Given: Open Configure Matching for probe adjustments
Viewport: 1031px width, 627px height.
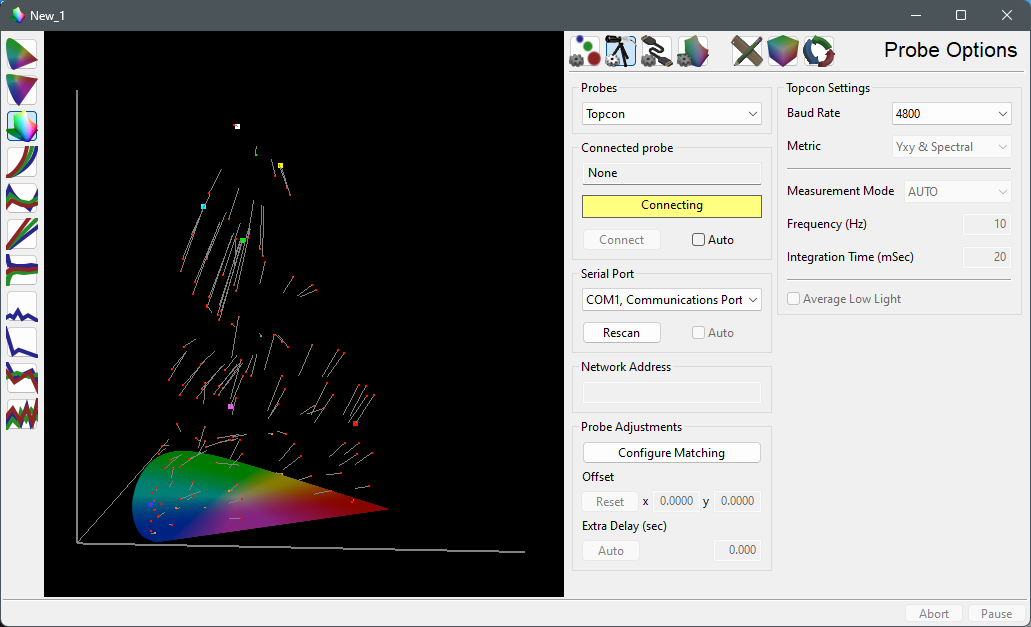Looking at the screenshot, I should [x=671, y=452].
